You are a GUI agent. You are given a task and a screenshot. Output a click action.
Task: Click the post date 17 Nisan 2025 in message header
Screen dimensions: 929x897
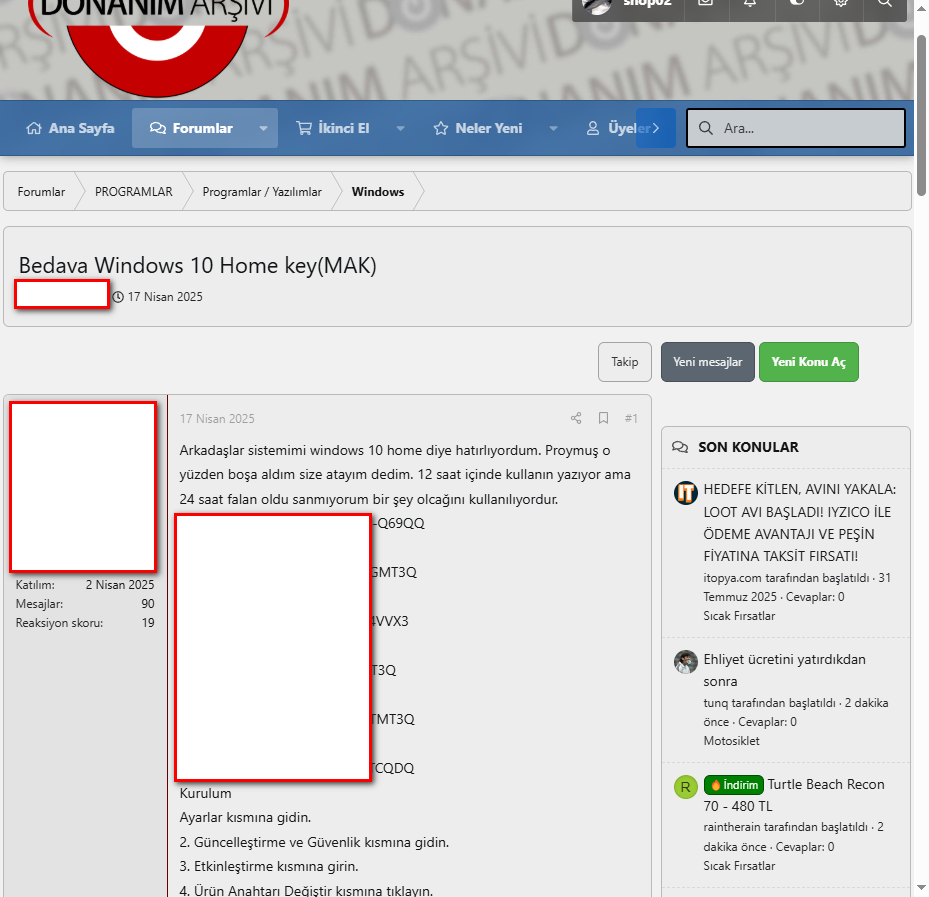(217, 418)
